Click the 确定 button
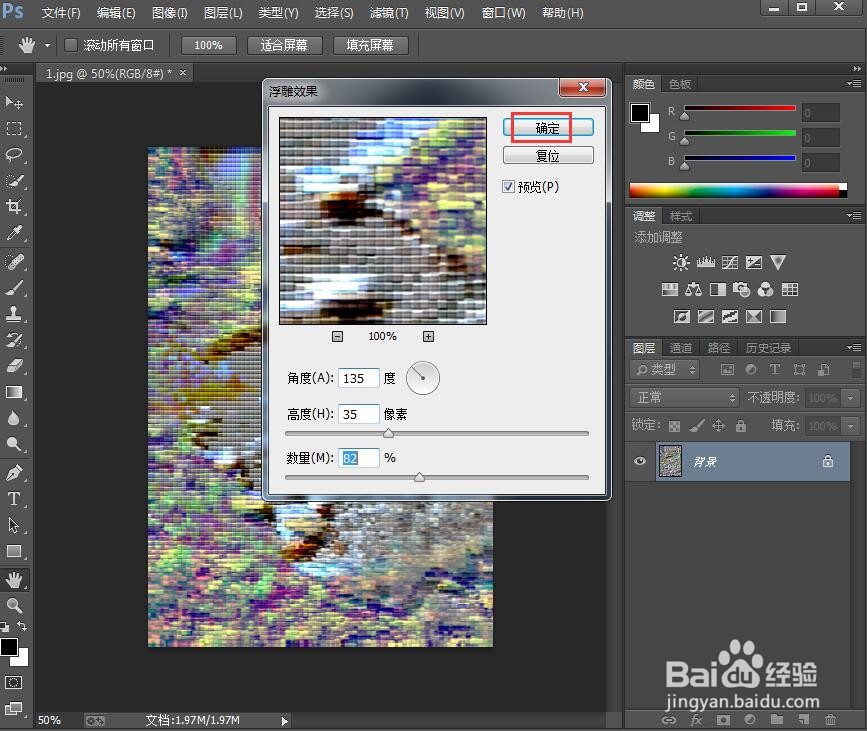The width and height of the screenshot is (867, 731). click(548, 128)
